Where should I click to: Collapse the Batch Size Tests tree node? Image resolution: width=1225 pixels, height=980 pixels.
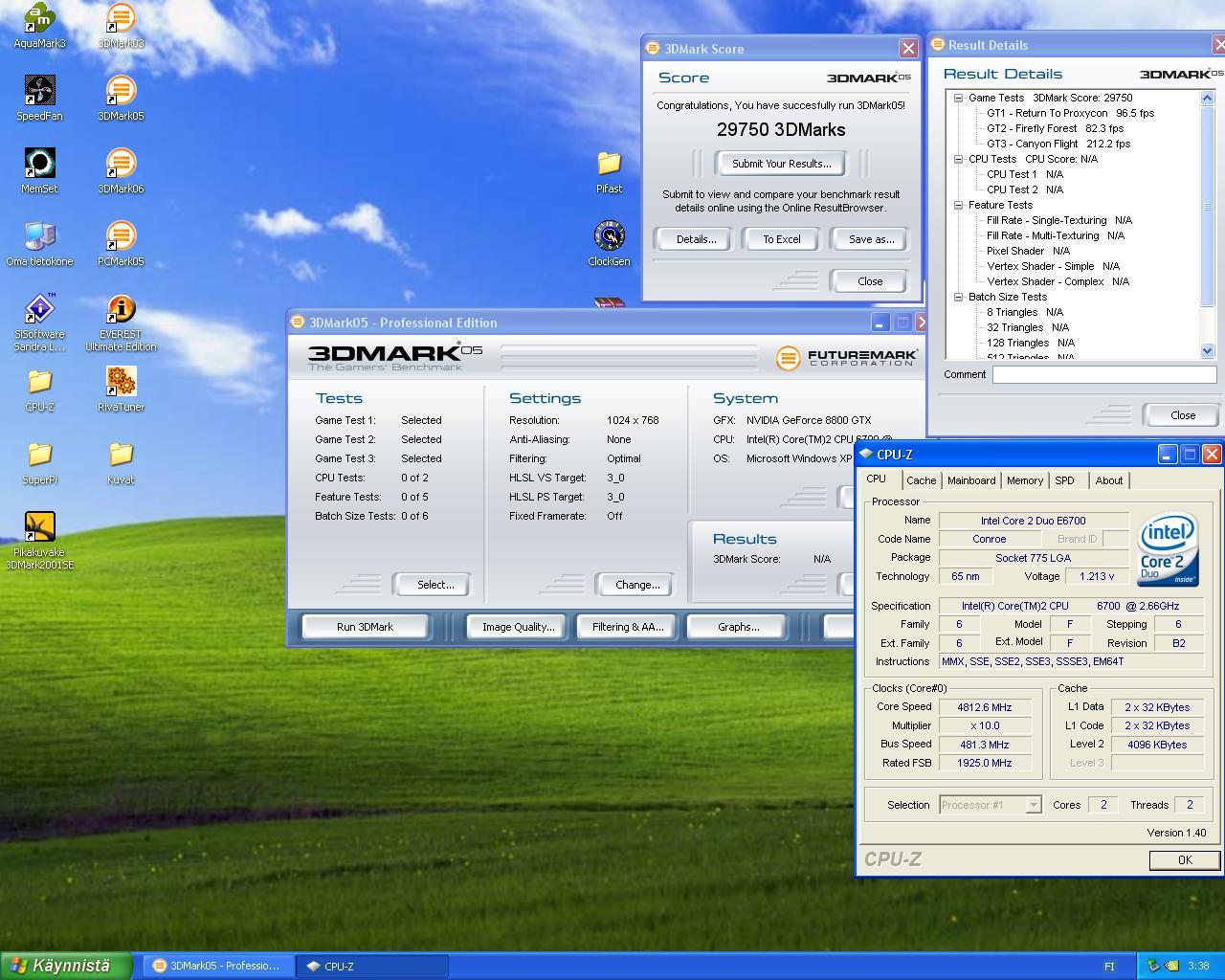click(958, 297)
